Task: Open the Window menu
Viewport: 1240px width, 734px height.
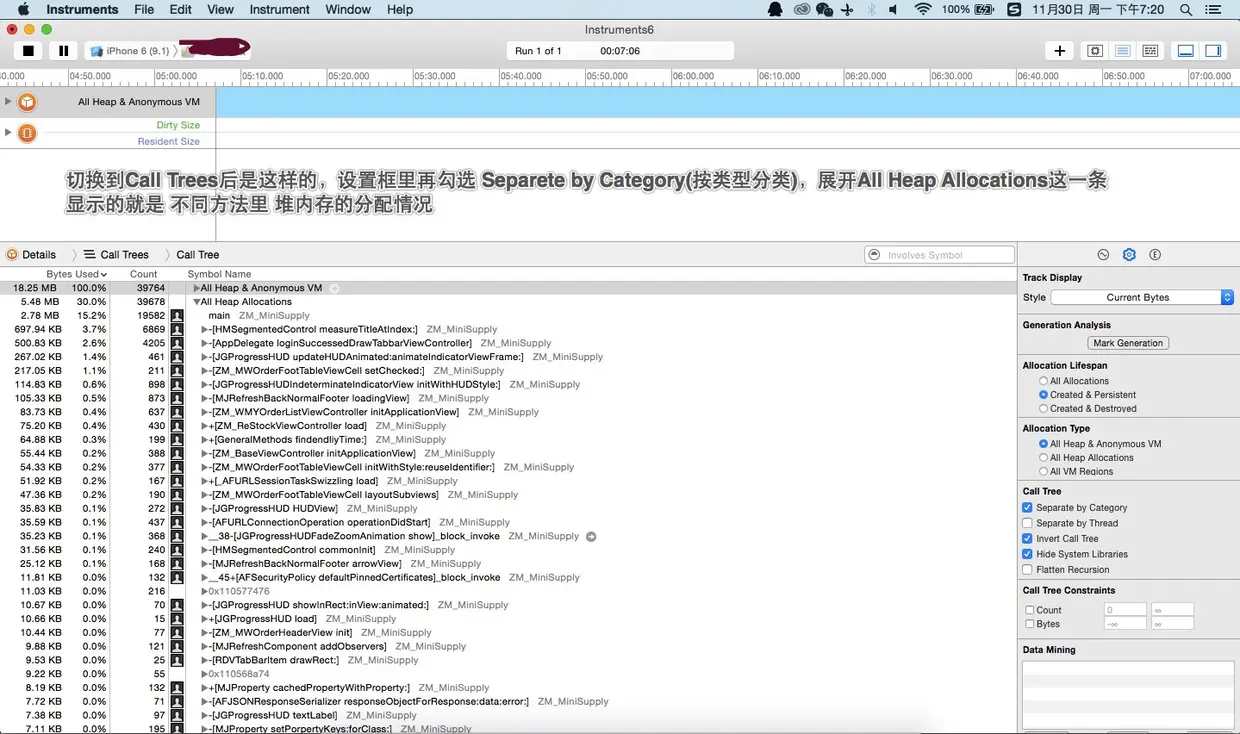Action: tap(349, 9)
